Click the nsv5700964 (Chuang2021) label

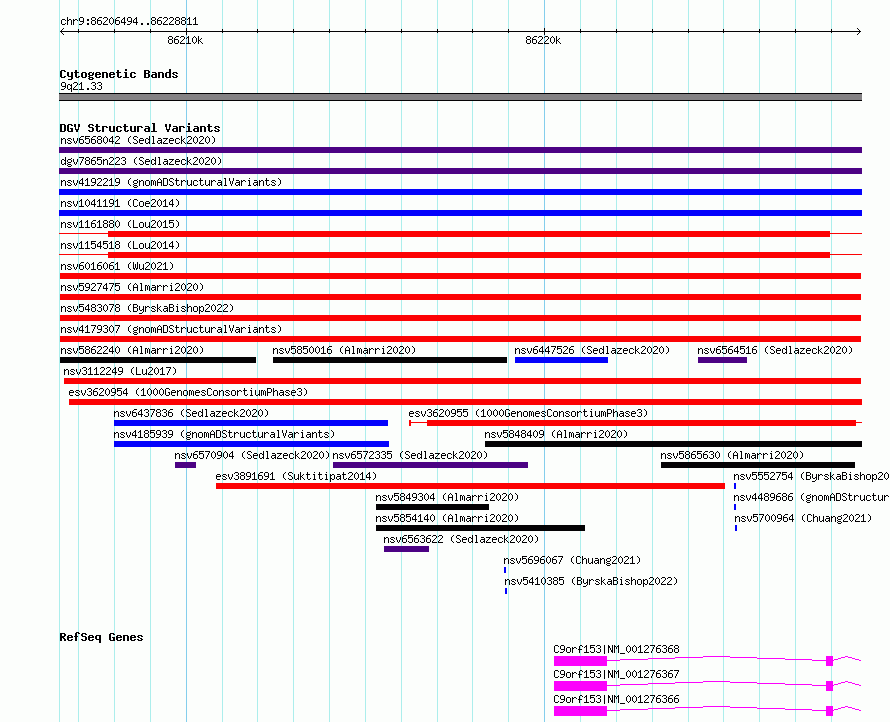pos(803,518)
